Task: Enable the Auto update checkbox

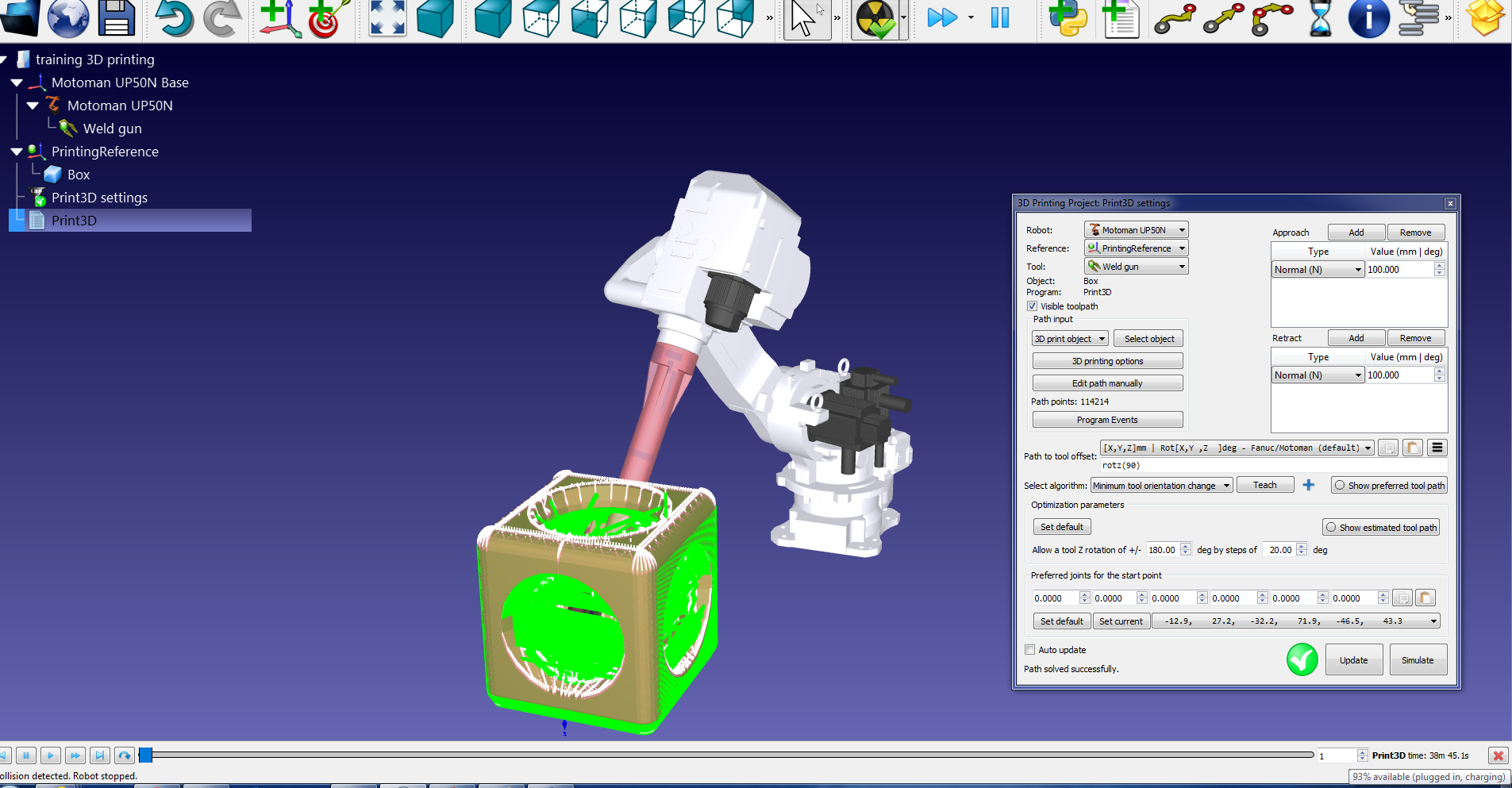Action: pos(1030,650)
